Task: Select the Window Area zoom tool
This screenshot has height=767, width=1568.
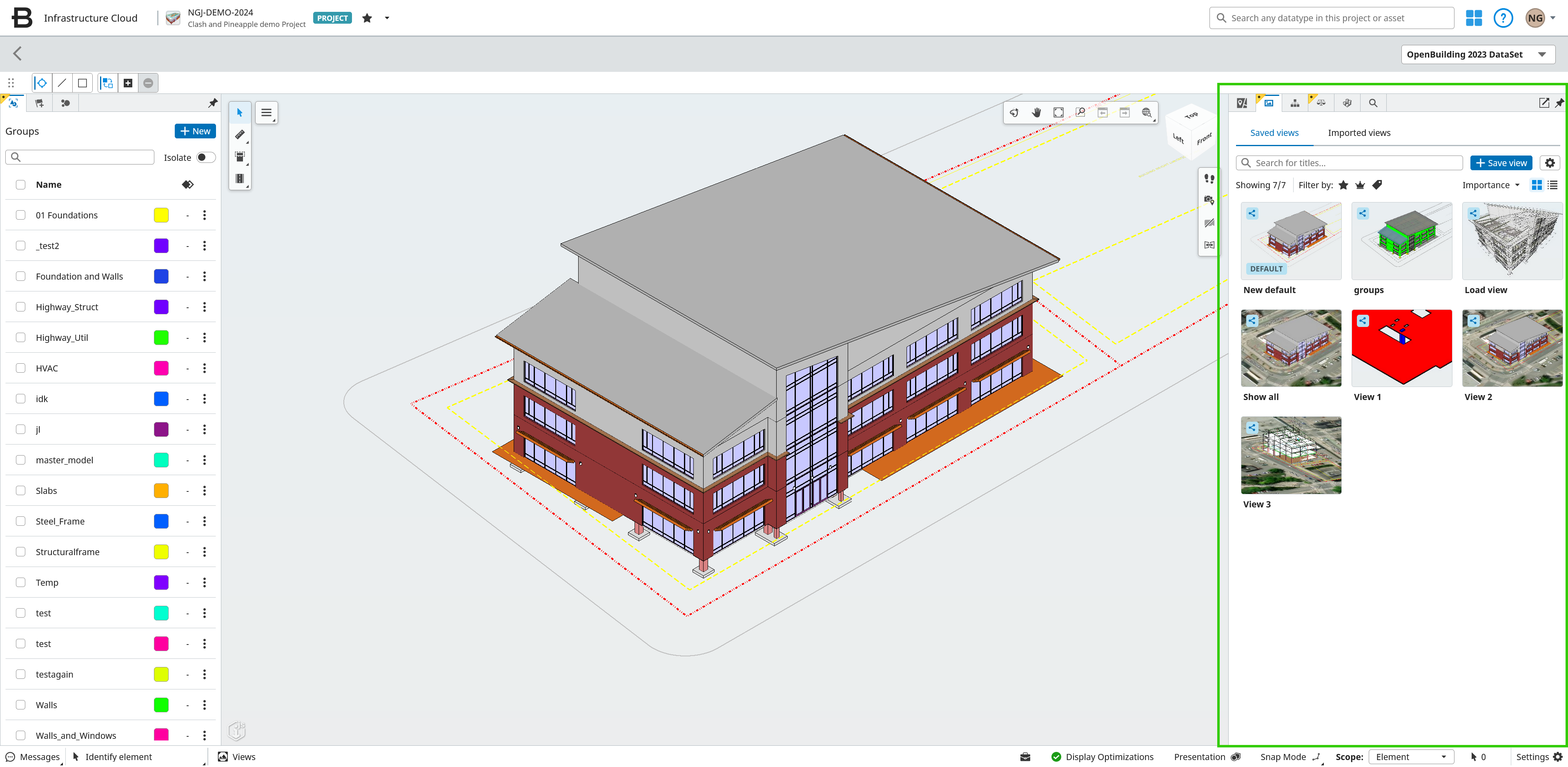Action: tap(1080, 113)
